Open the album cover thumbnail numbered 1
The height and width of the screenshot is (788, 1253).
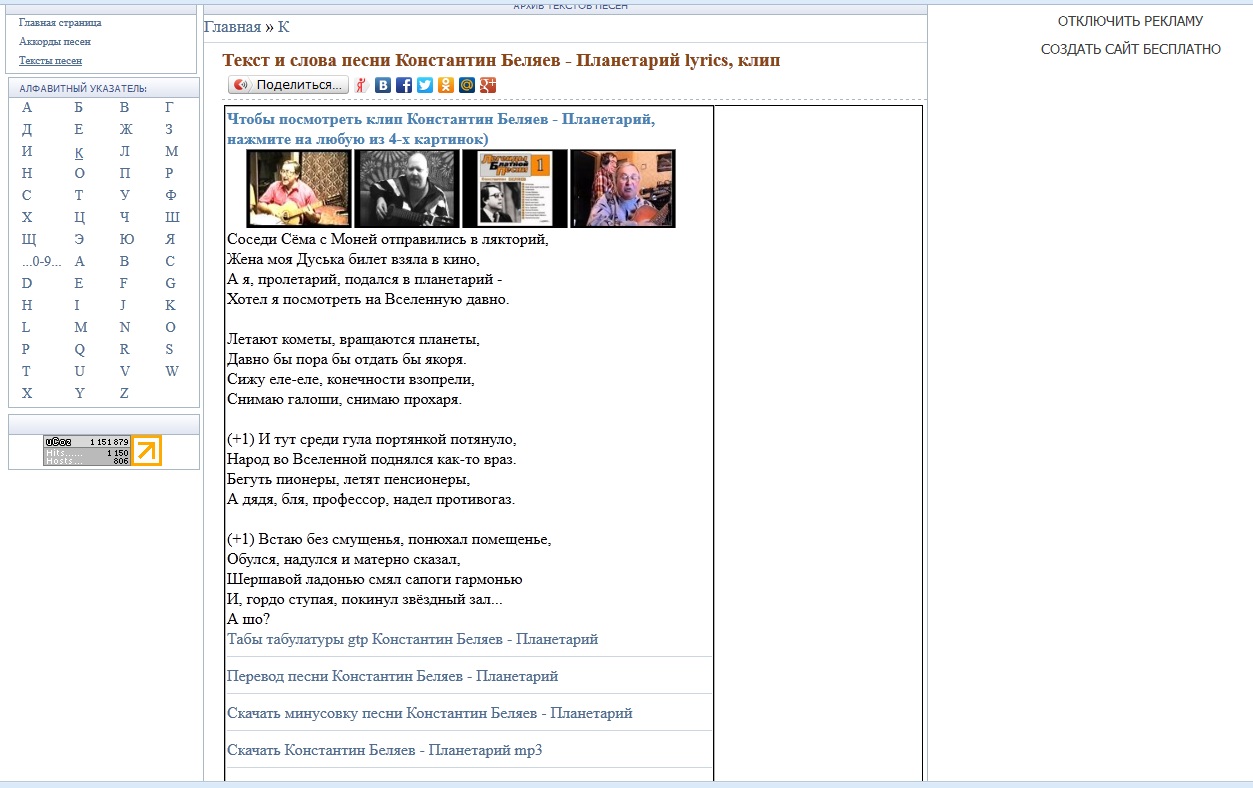tap(515, 189)
